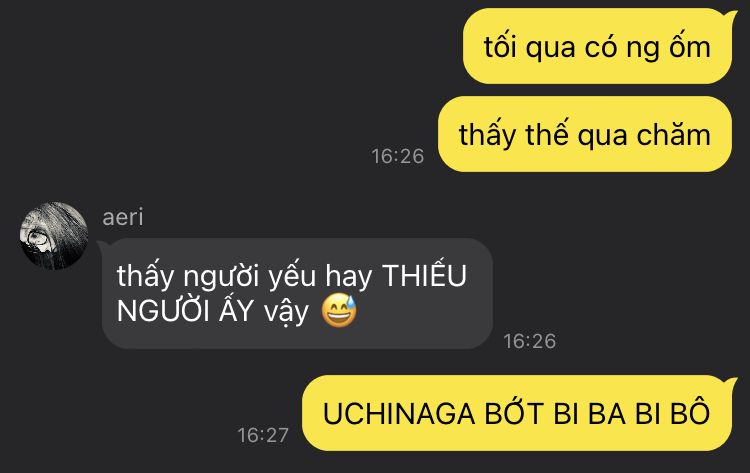Click aeri's gray message bubble
Screen dimensions: 750x473
coord(297,293)
